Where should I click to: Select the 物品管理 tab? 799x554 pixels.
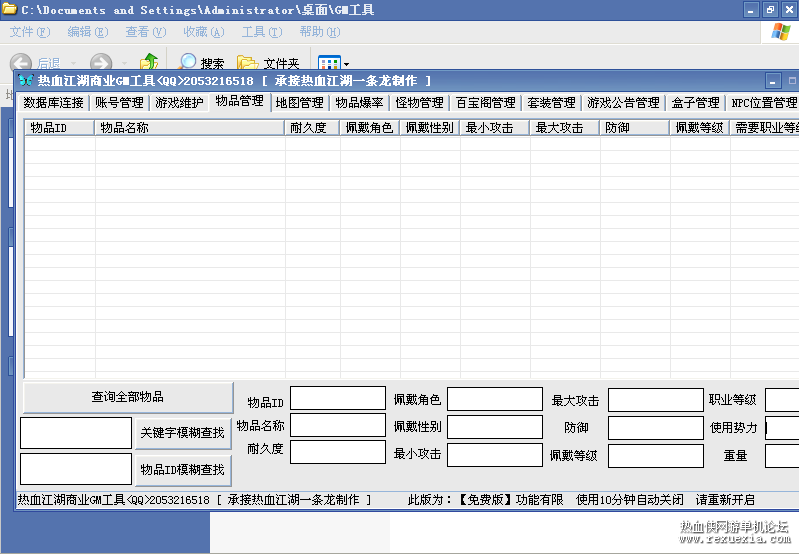(x=239, y=101)
